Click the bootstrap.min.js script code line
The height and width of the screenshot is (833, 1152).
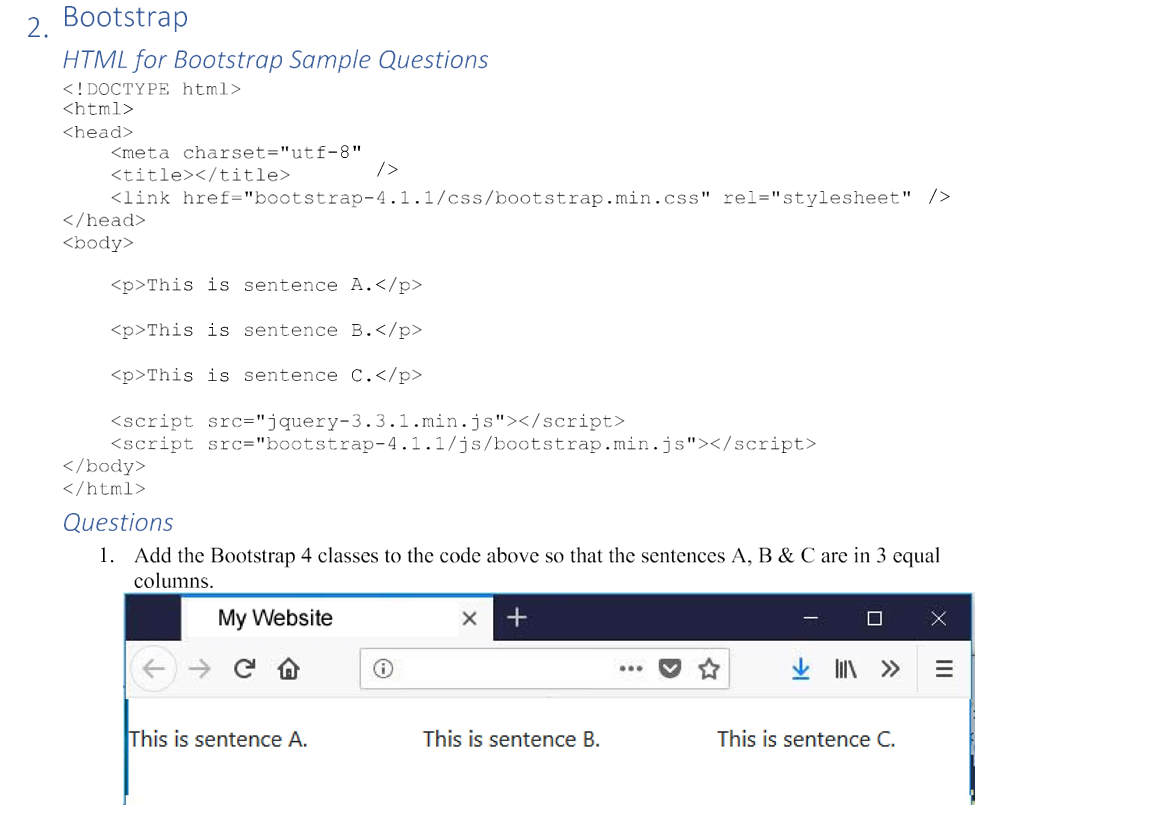point(464,444)
